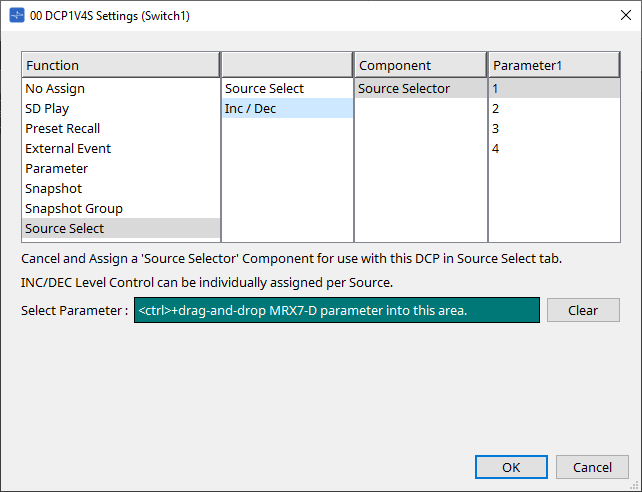This screenshot has width=642, height=492.
Task: Pick Parameter from the Function list
Action: coord(121,169)
